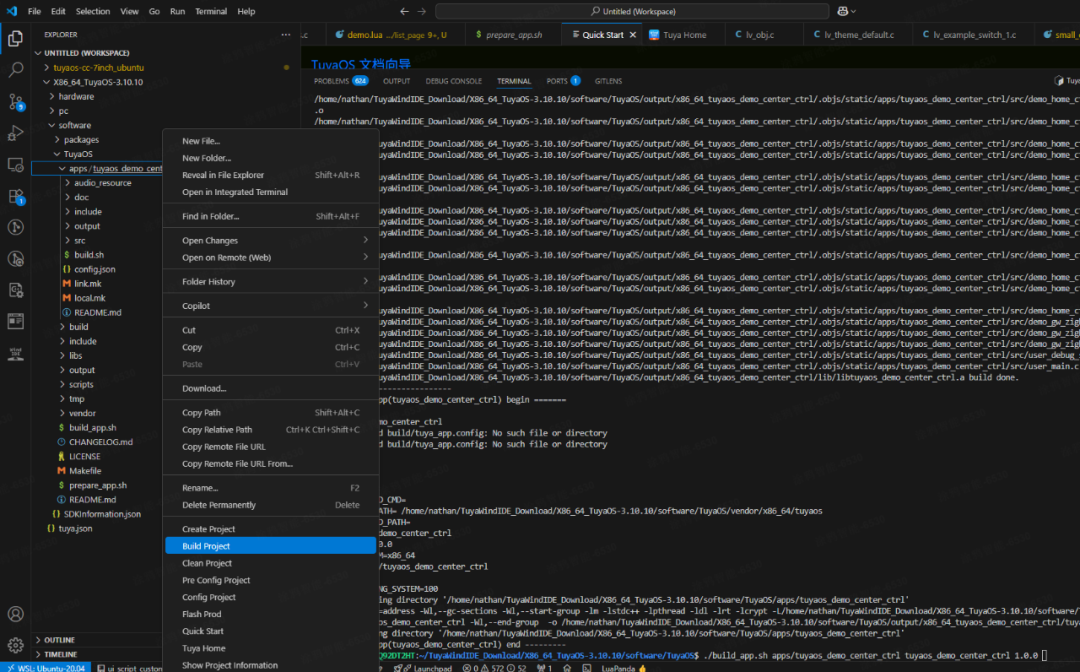
Task: Open CHANGELOG.md in the file tree
Action: click(101, 442)
